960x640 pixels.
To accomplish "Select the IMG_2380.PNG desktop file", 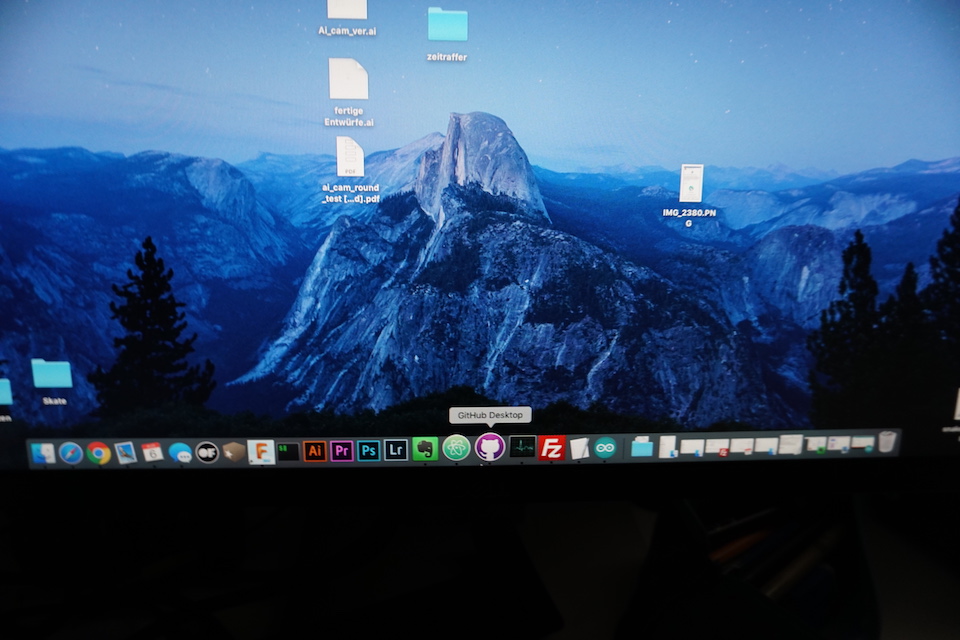I will (x=690, y=184).
